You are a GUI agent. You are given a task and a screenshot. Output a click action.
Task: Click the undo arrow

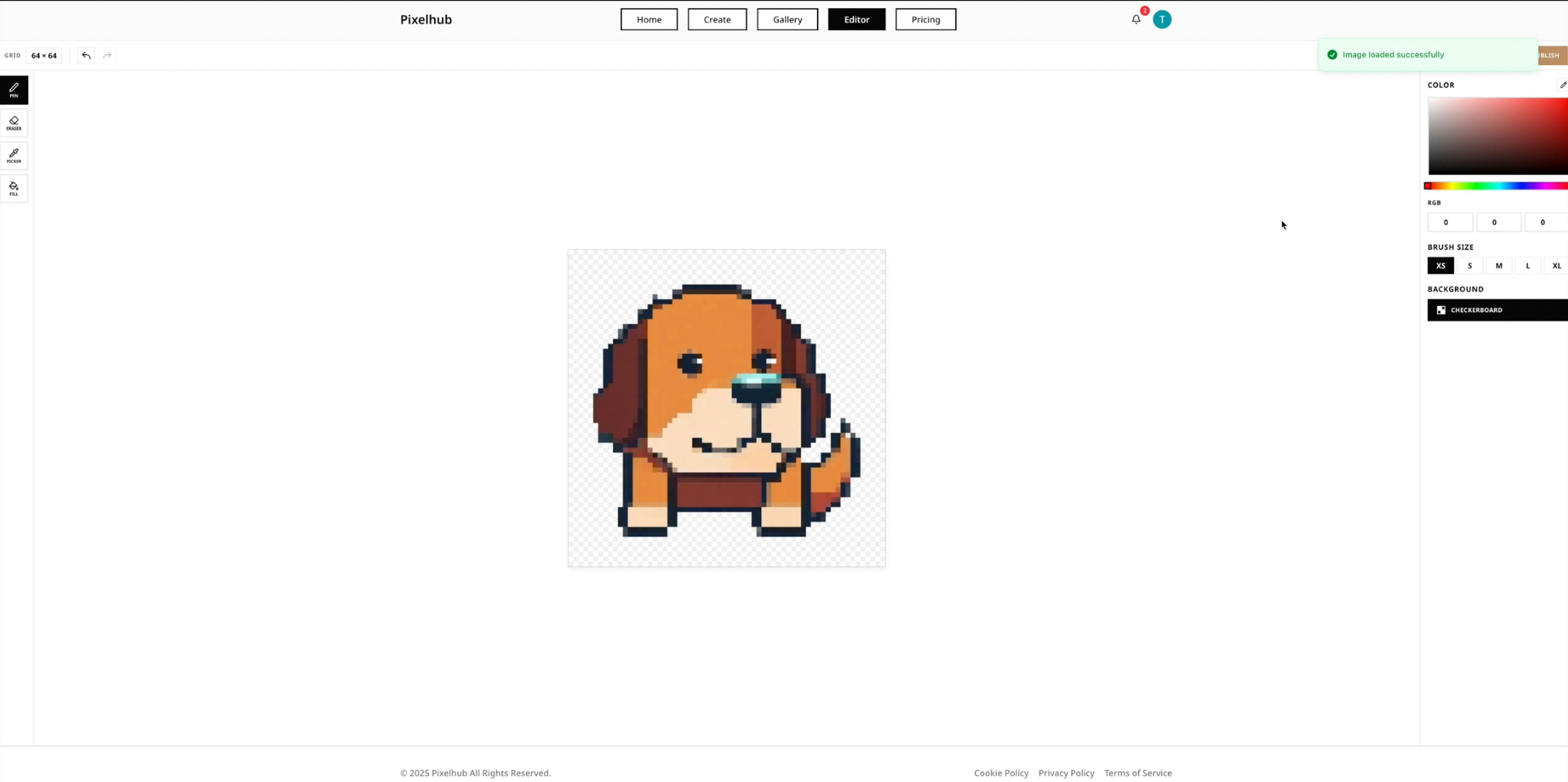(x=85, y=55)
